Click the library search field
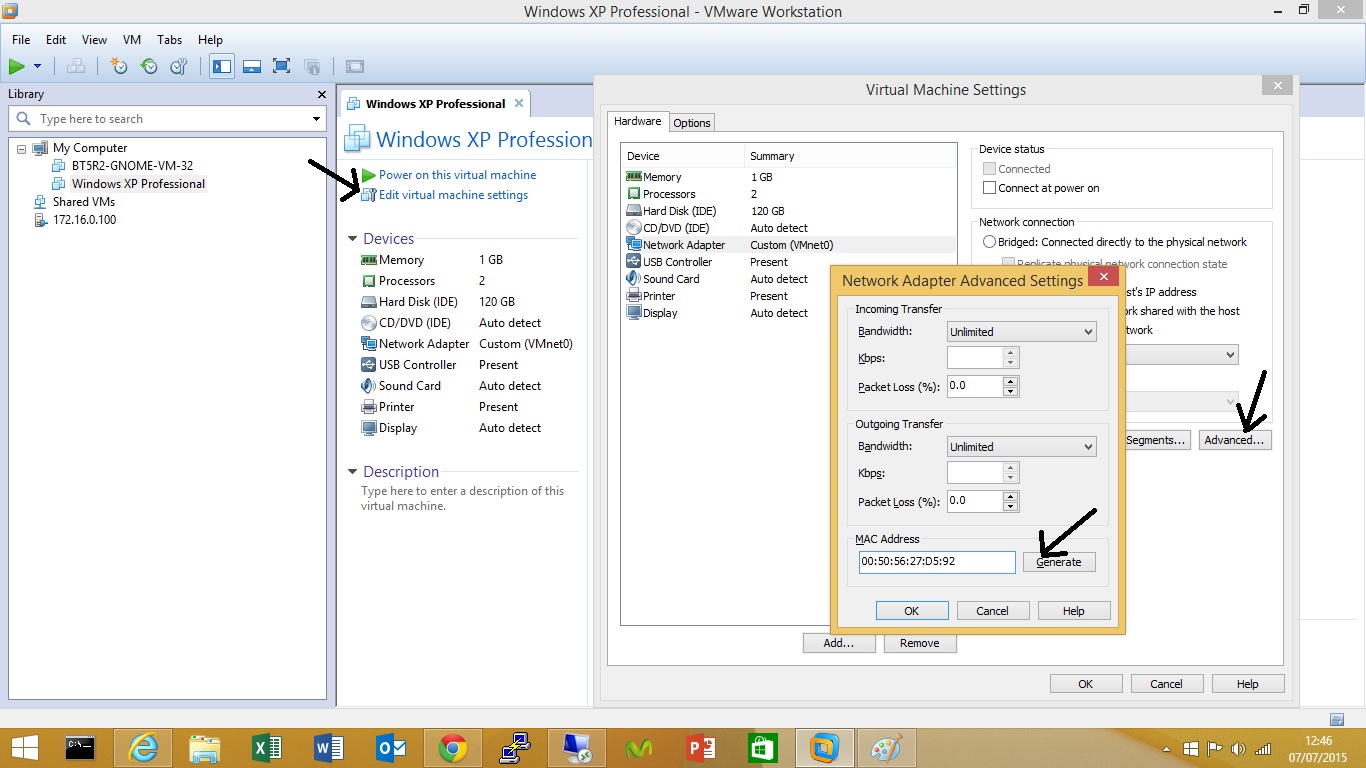1366x768 pixels. [x=166, y=118]
